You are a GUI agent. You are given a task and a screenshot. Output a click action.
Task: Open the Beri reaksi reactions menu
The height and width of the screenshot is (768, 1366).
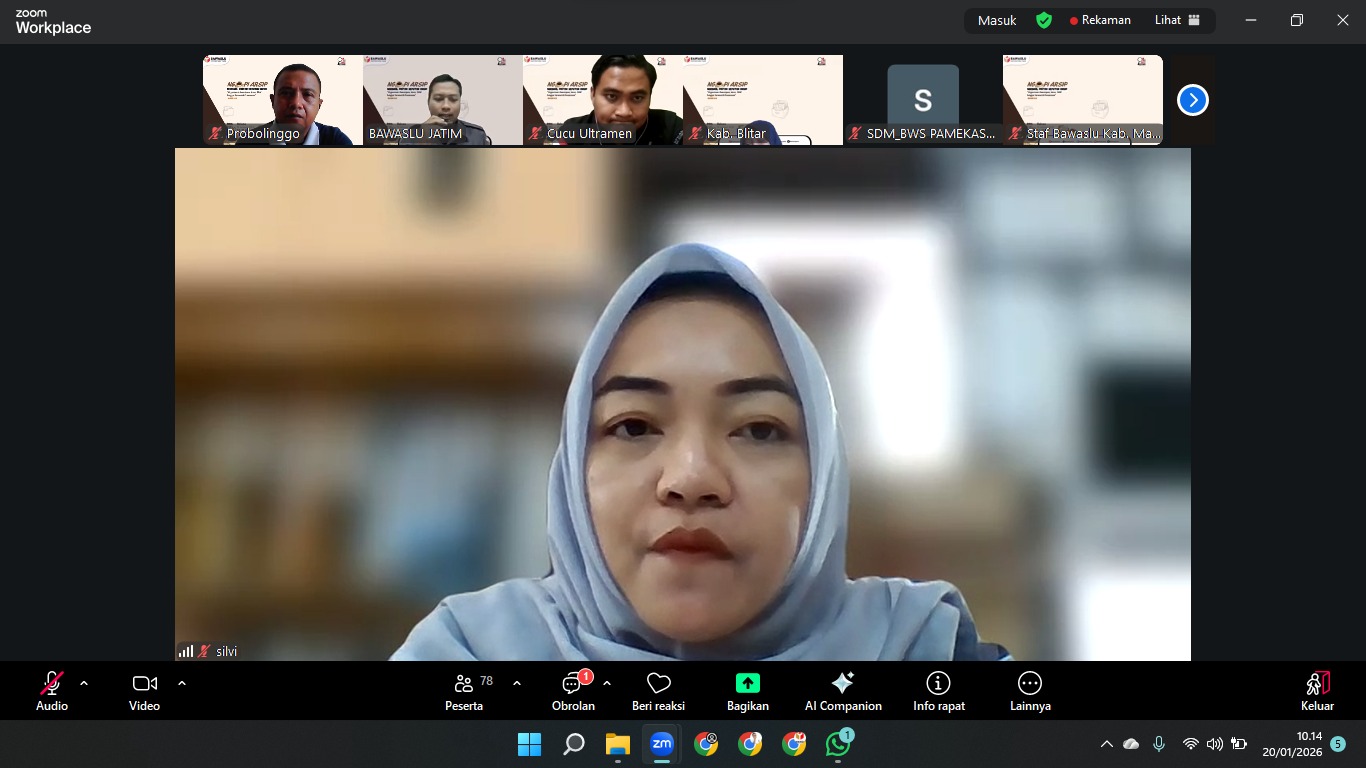(658, 690)
